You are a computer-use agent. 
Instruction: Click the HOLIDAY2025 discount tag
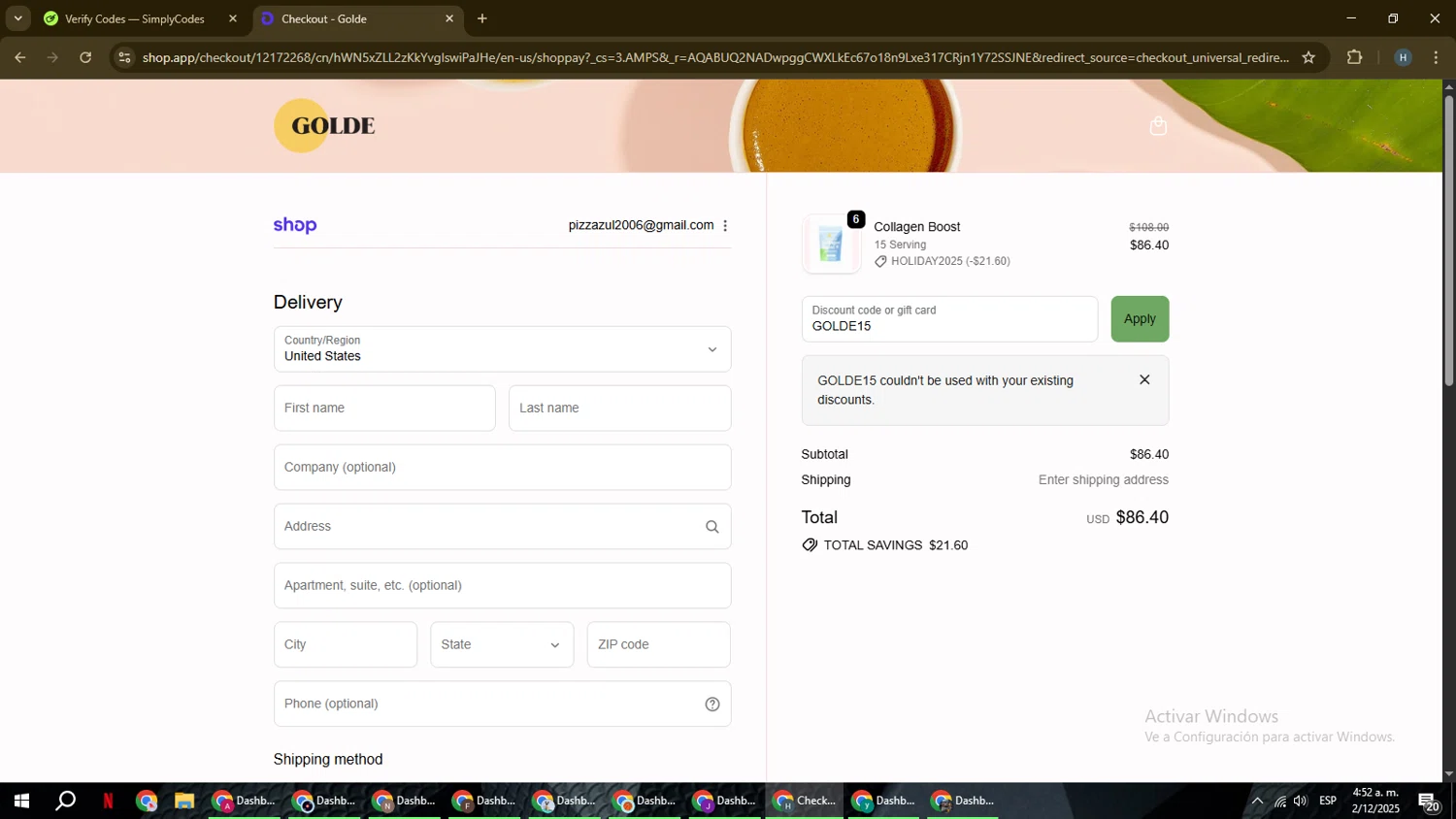(x=943, y=261)
